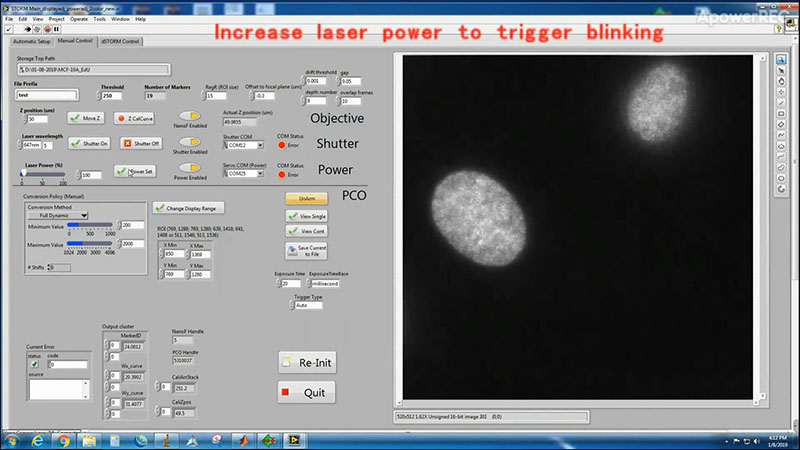
Task: Select the broken line tool
Action: coord(781,135)
